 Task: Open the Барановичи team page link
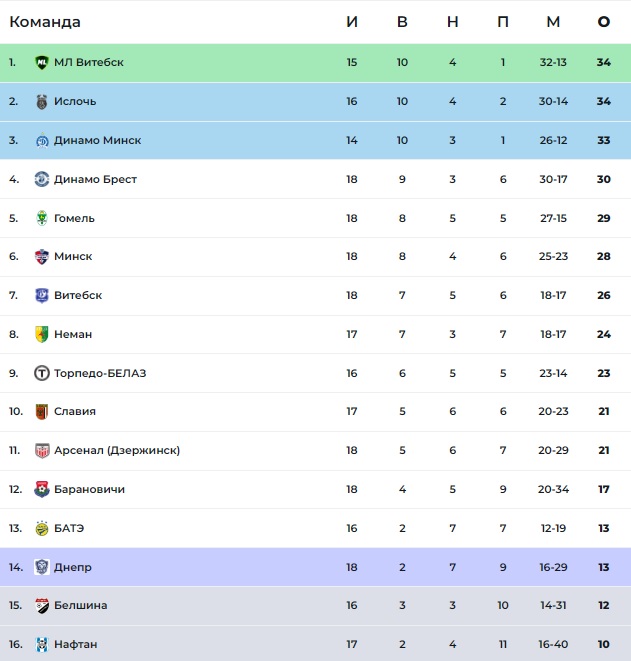click(x=89, y=489)
